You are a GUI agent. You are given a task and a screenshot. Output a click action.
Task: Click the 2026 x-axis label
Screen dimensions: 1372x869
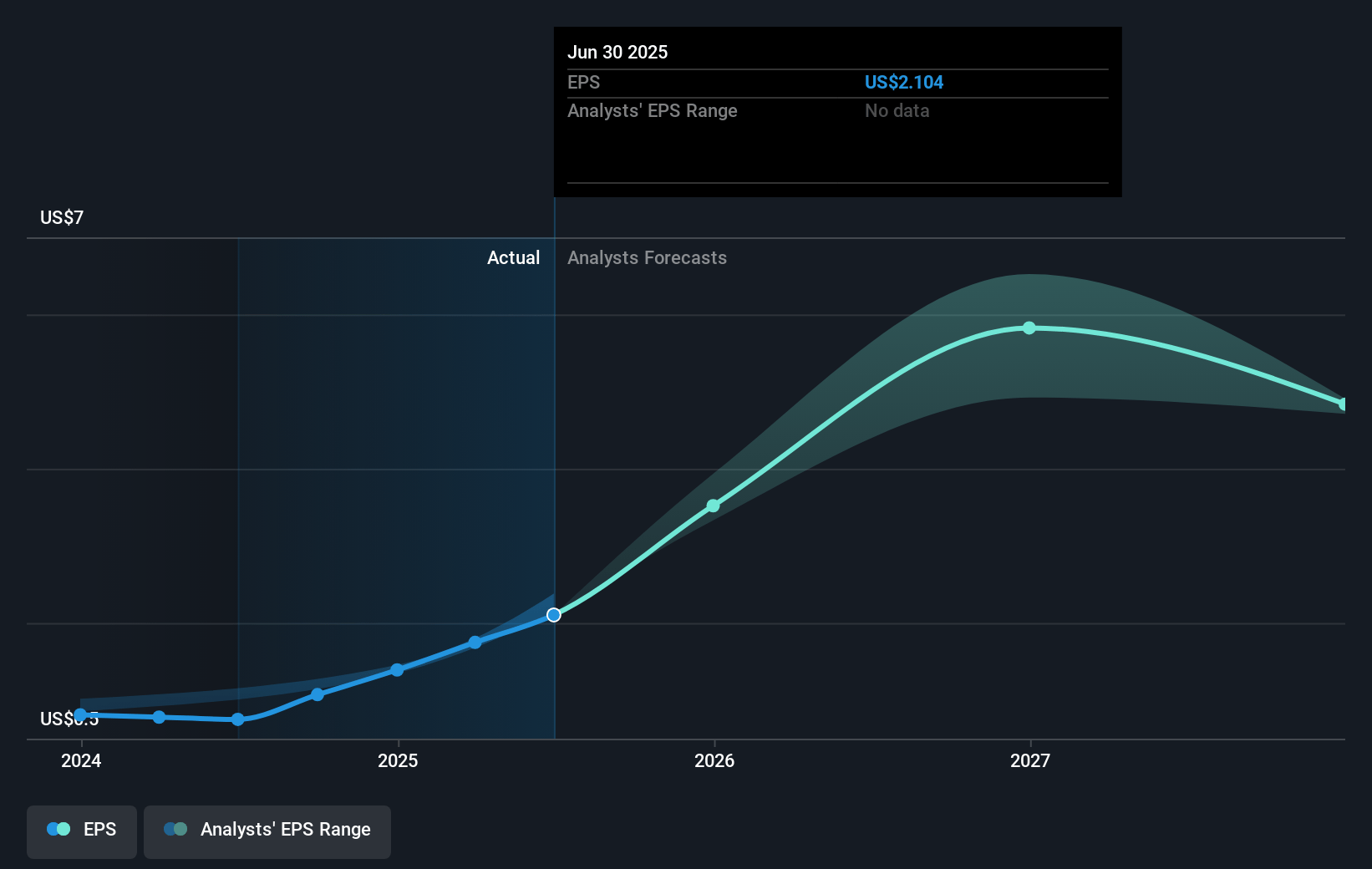pyautogui.click(x=714, y=760)
